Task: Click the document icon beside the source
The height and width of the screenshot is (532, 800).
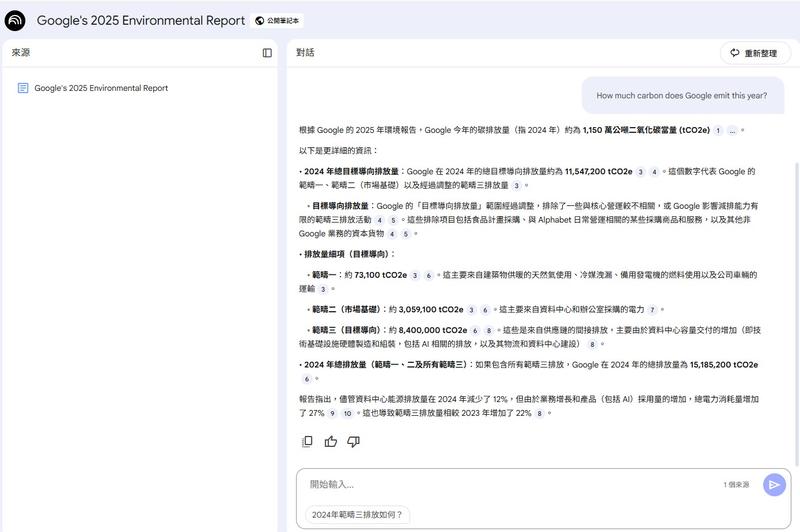Action: click(22, 88)
